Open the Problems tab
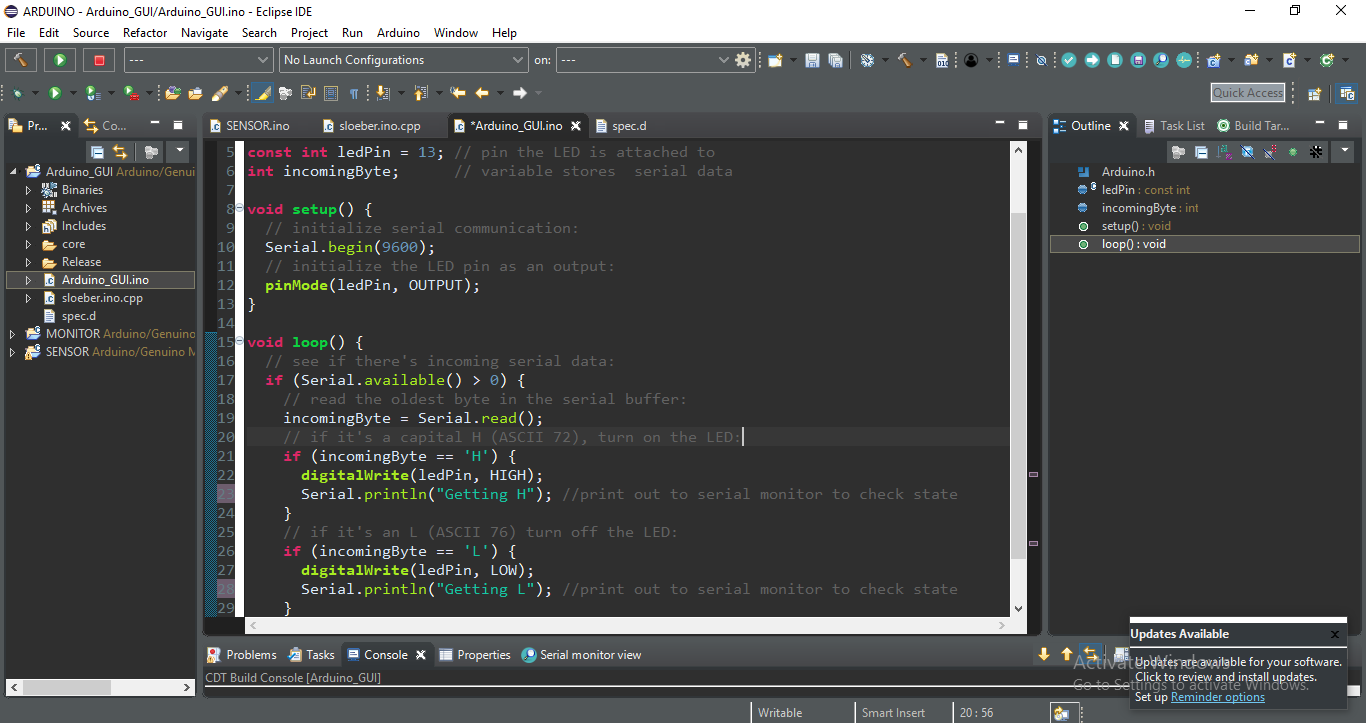 click(242, 655)
